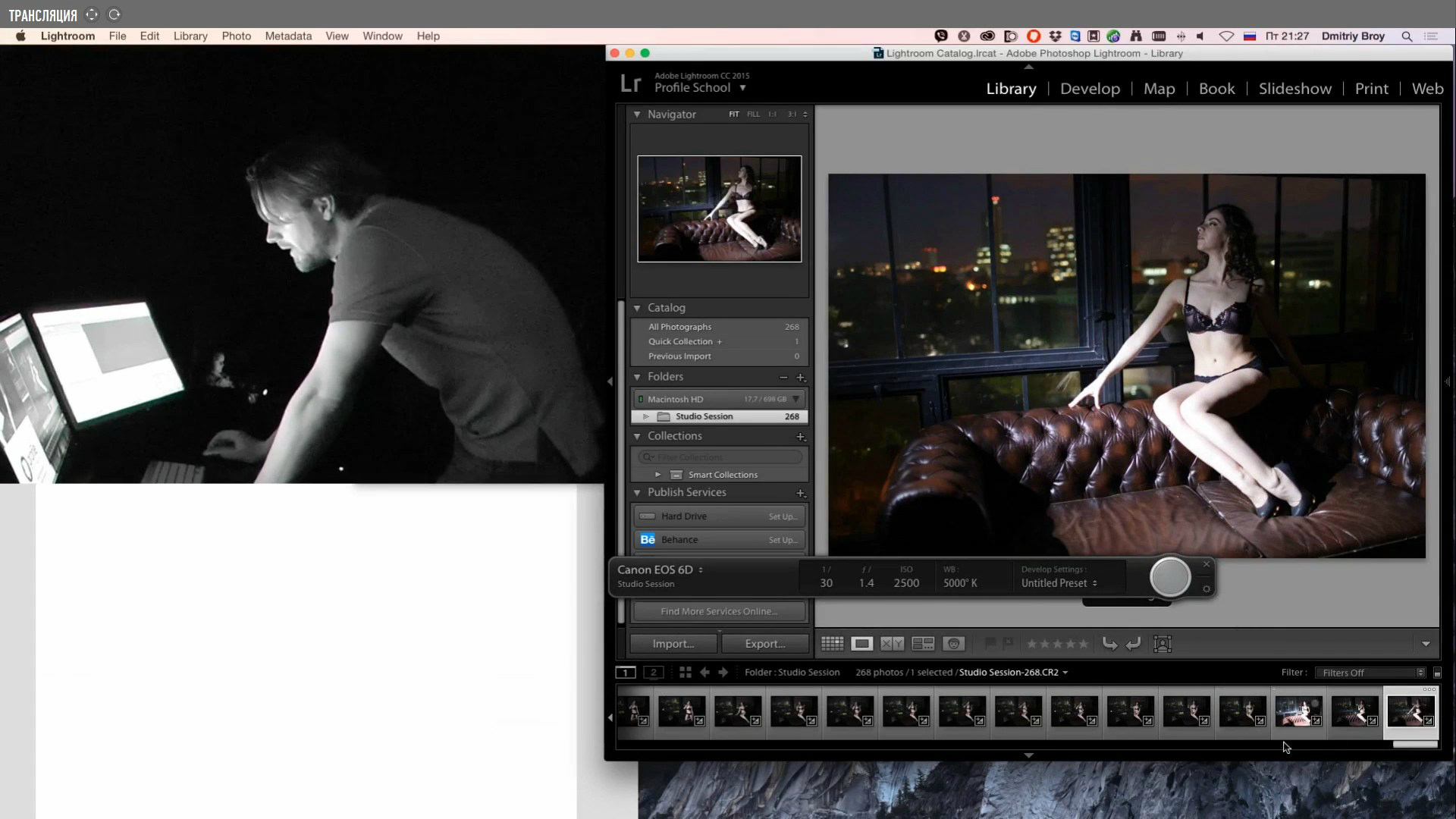This screenshot has height=819, width=1456.
Task: Open the Metadata menu
Action: tap(288, 36)
